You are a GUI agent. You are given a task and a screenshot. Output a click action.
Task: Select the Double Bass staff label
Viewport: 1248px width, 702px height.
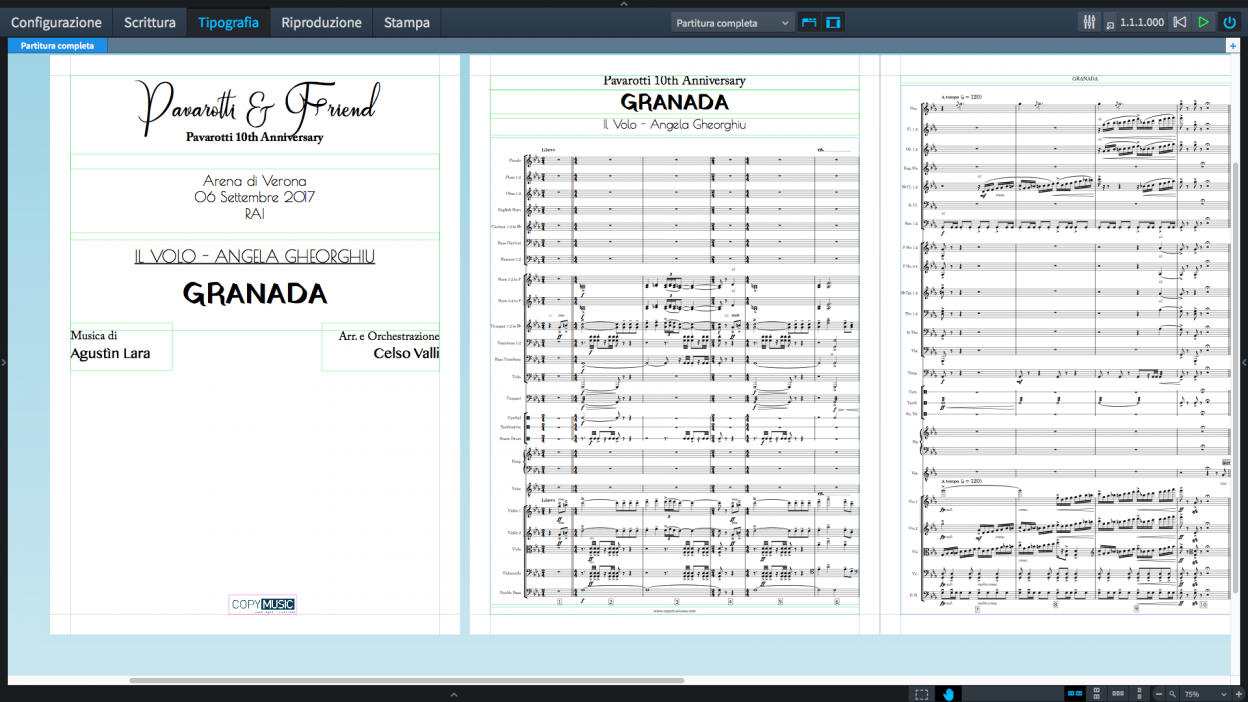click(510, 592)
